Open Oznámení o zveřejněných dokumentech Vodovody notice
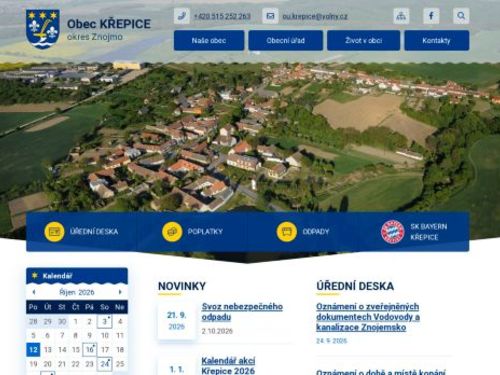The height and width of the screenshot is (375, 500). 368,317
